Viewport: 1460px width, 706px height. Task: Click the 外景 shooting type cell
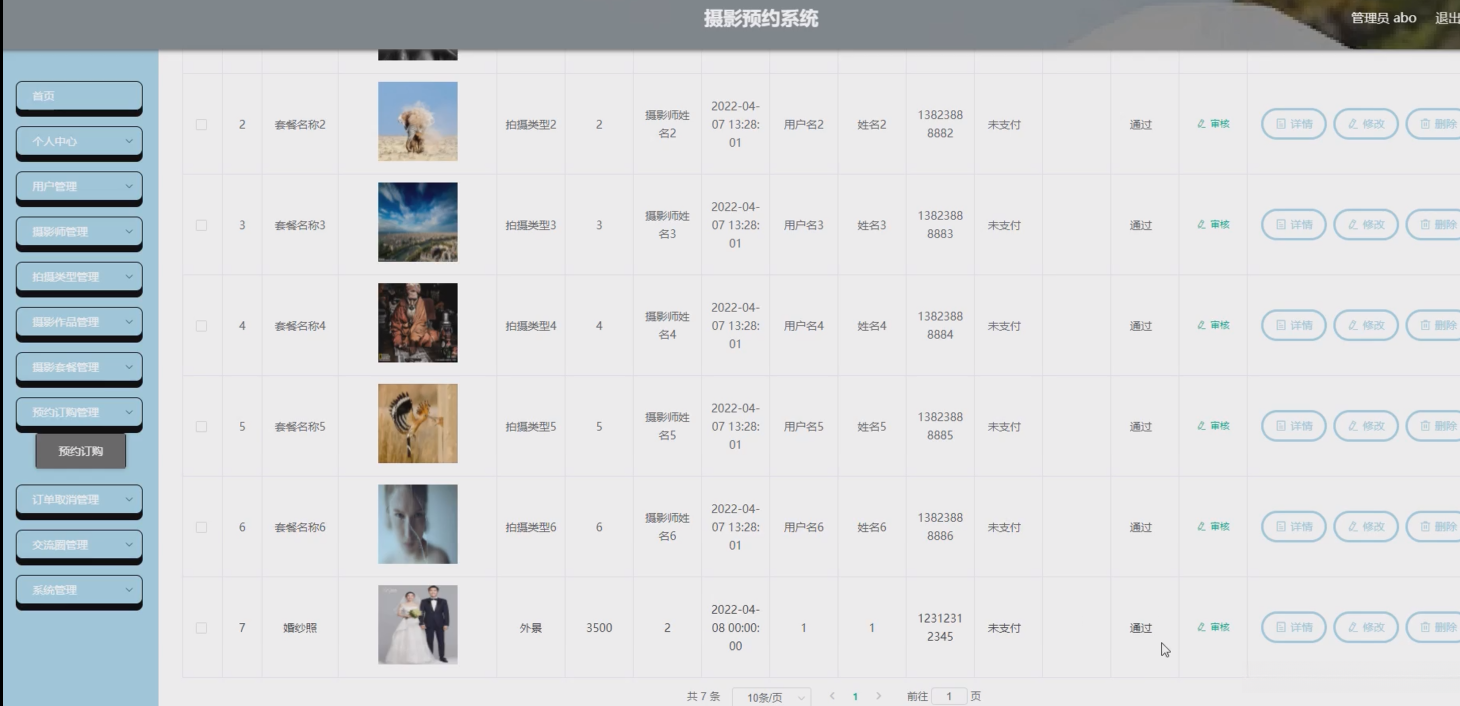531,628
